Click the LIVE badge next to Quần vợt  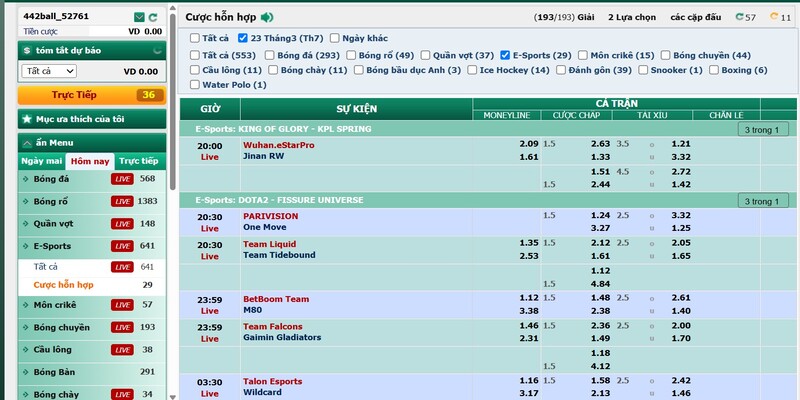coord(122,224)
